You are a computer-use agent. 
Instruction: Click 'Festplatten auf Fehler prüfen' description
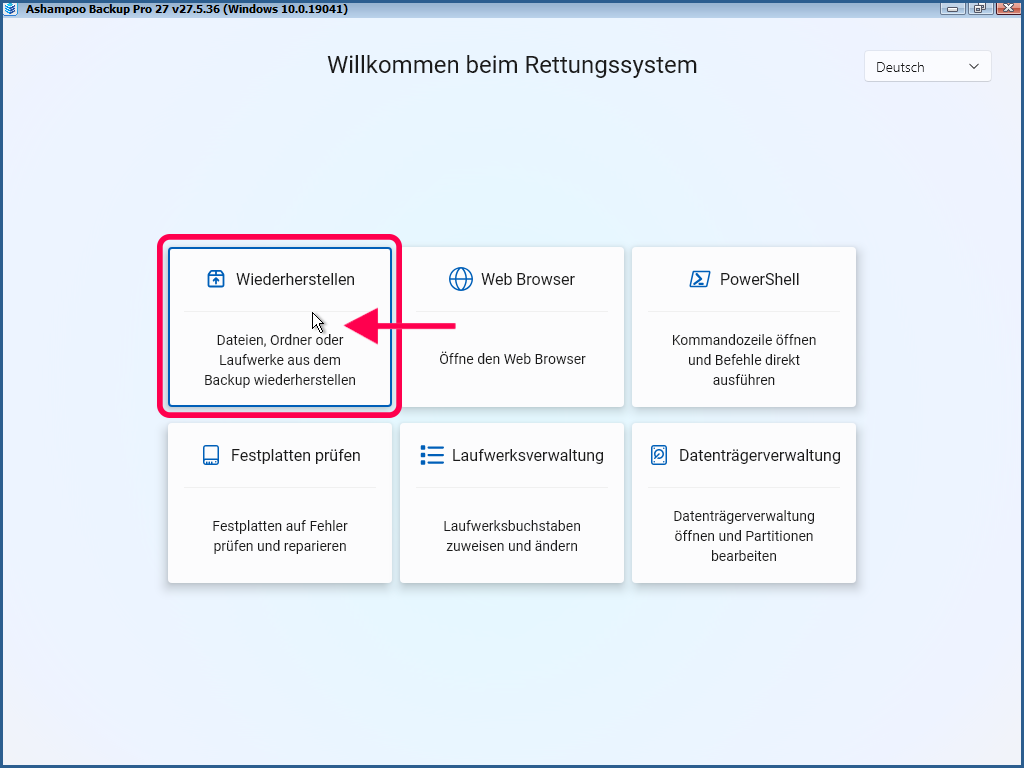[280, 536]
